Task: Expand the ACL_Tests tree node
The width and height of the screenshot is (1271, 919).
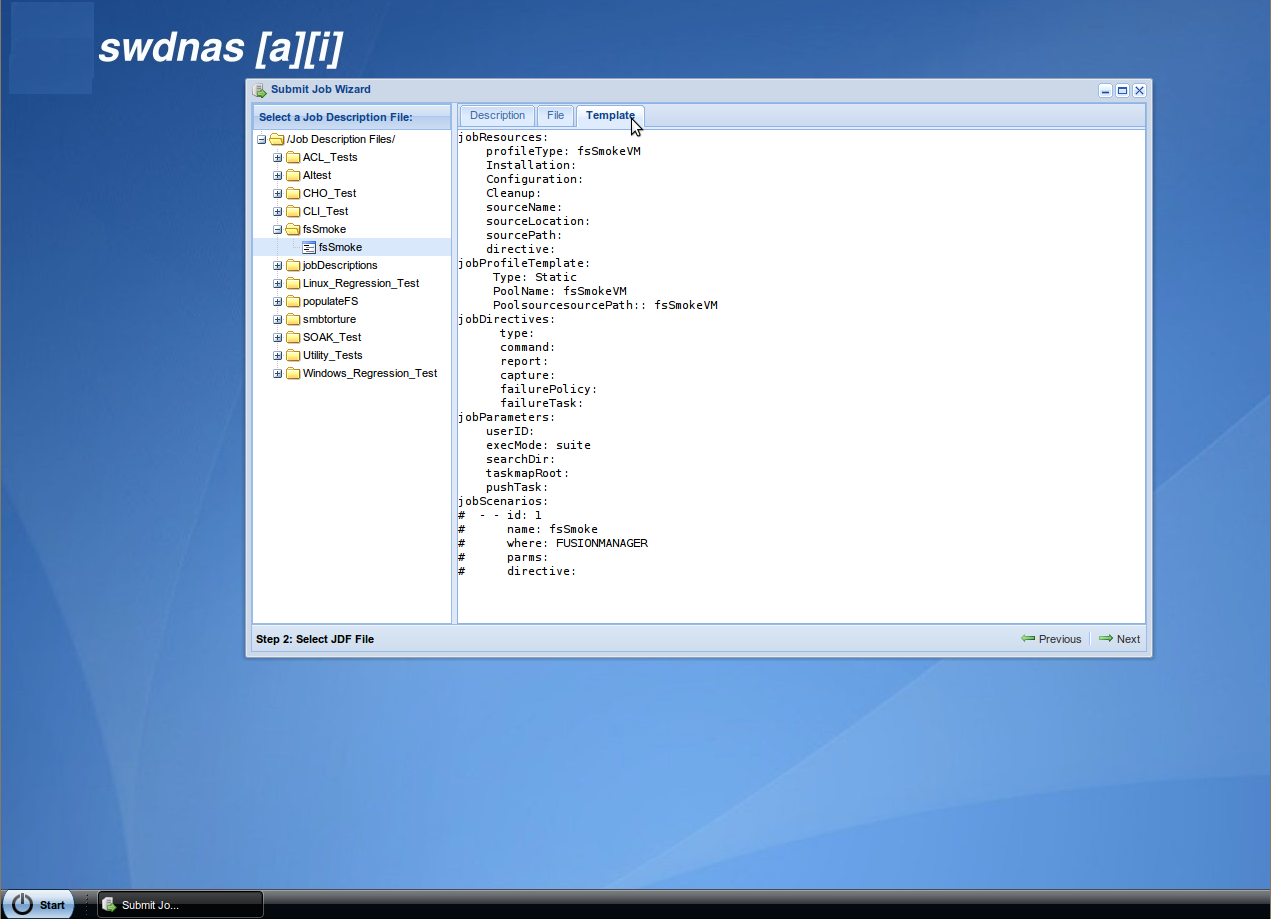Action: [278, 157]
